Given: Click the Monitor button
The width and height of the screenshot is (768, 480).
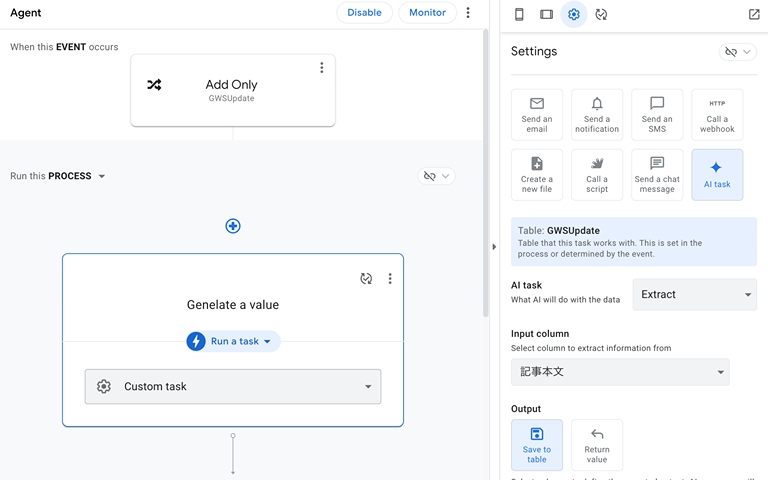Looking at the screenshot, I should coord(427,13).
